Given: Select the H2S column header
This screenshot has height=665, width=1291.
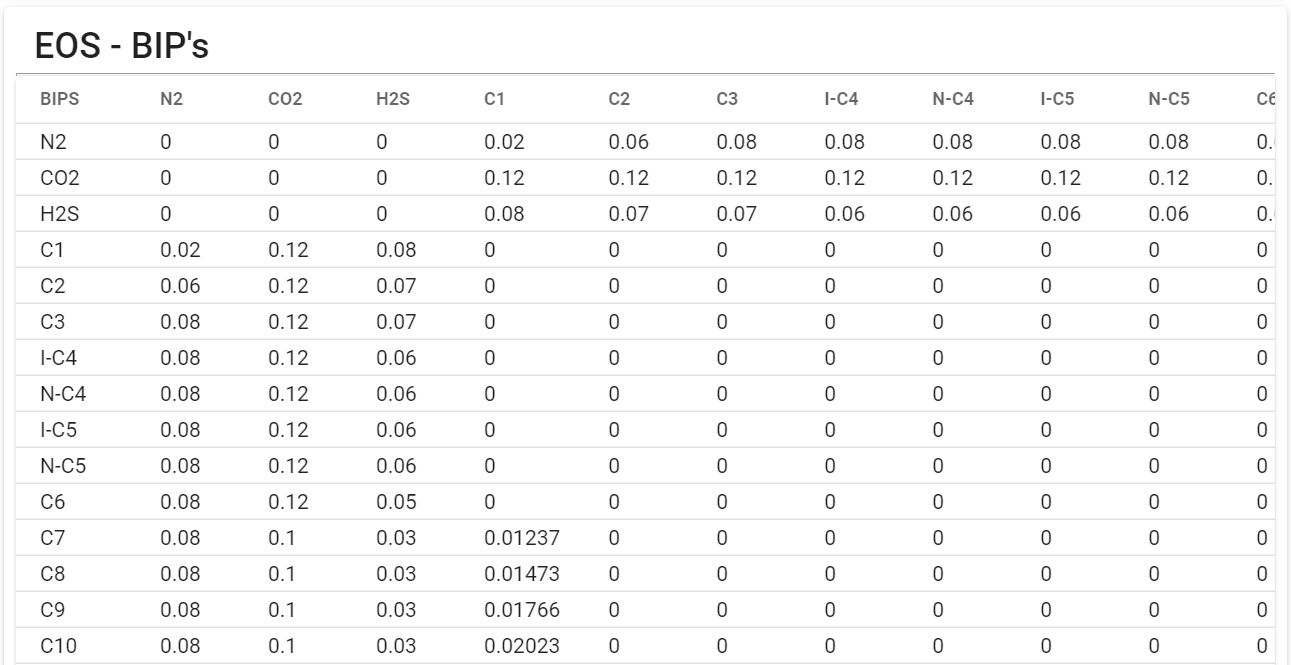Looking at the screenshot, I should click(393, 99).
